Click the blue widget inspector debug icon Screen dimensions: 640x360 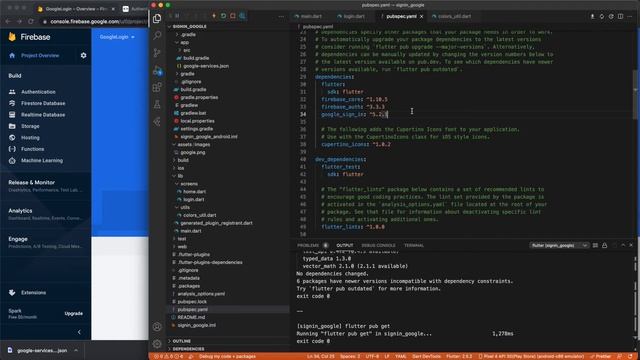(242, 16)
